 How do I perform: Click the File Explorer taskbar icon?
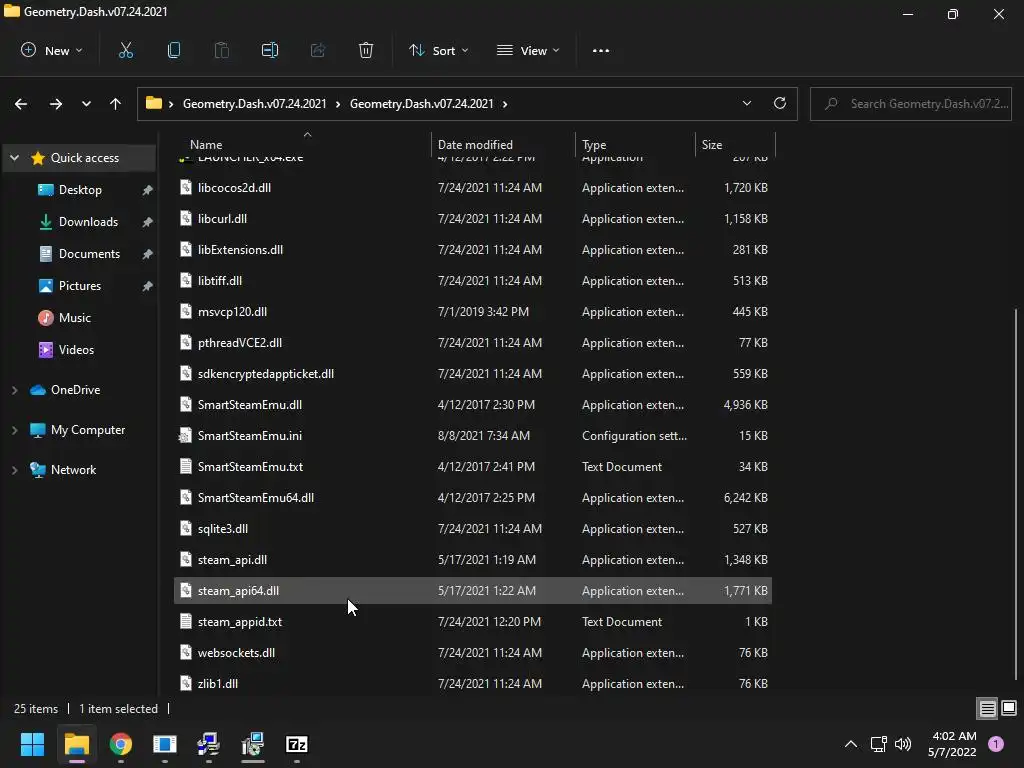coord(76,744)
